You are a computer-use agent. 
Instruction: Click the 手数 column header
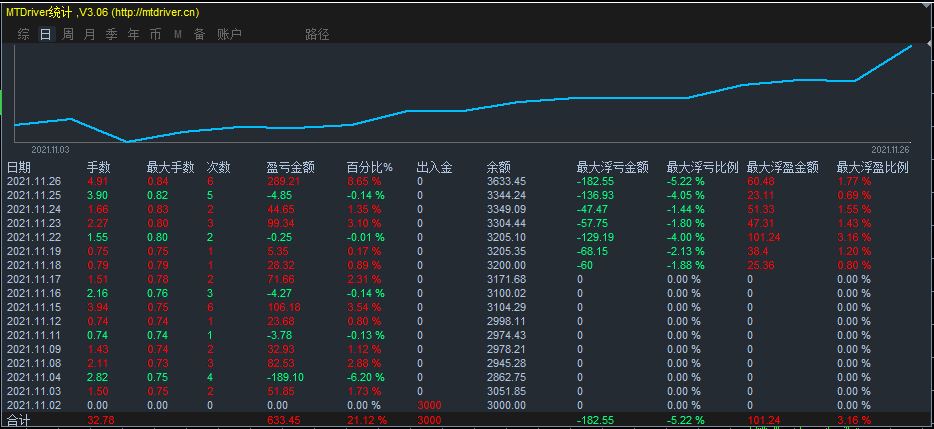pyautogui.click(x=99, y=167)
